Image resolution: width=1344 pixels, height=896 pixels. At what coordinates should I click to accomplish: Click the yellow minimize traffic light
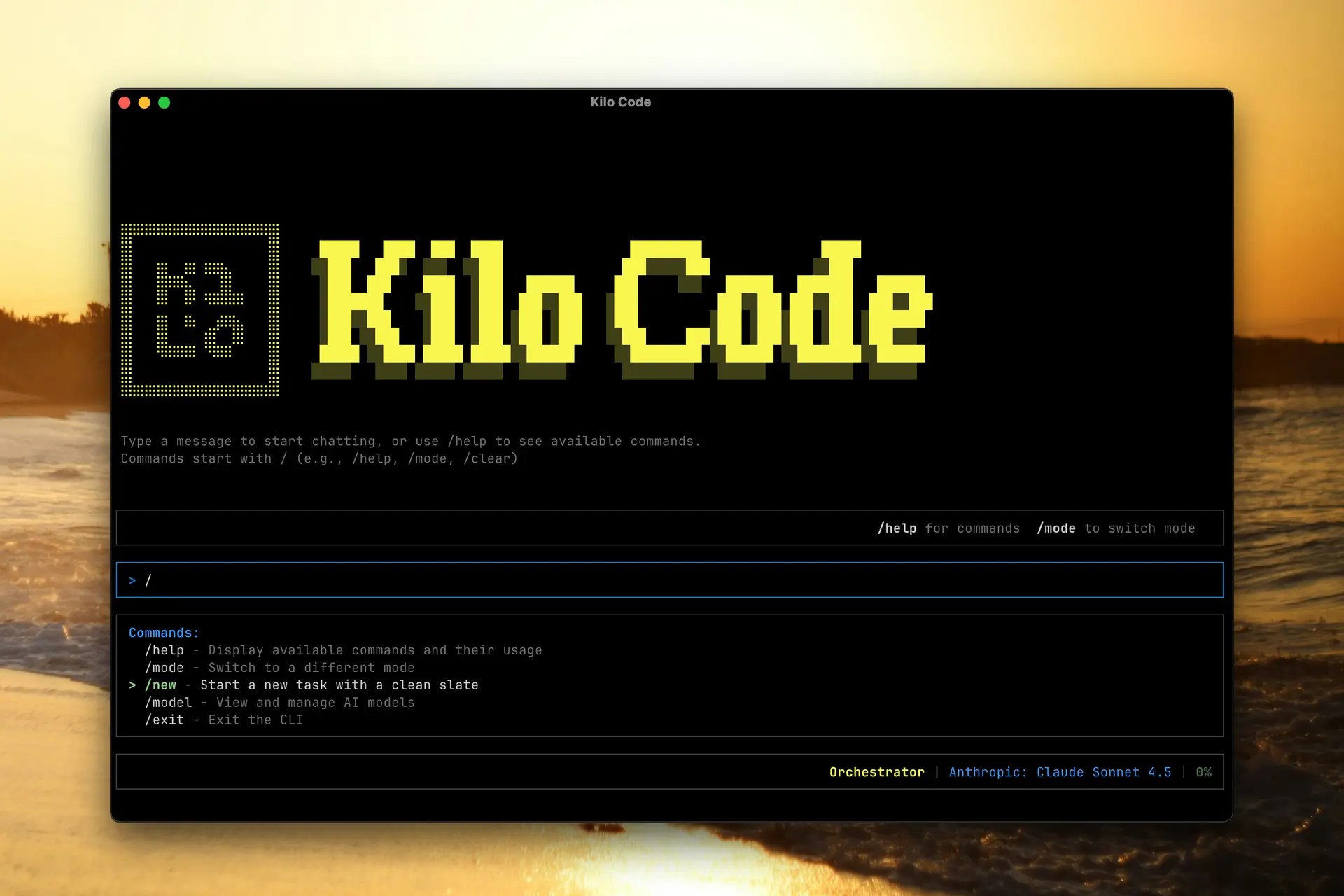tap(144, 102)
